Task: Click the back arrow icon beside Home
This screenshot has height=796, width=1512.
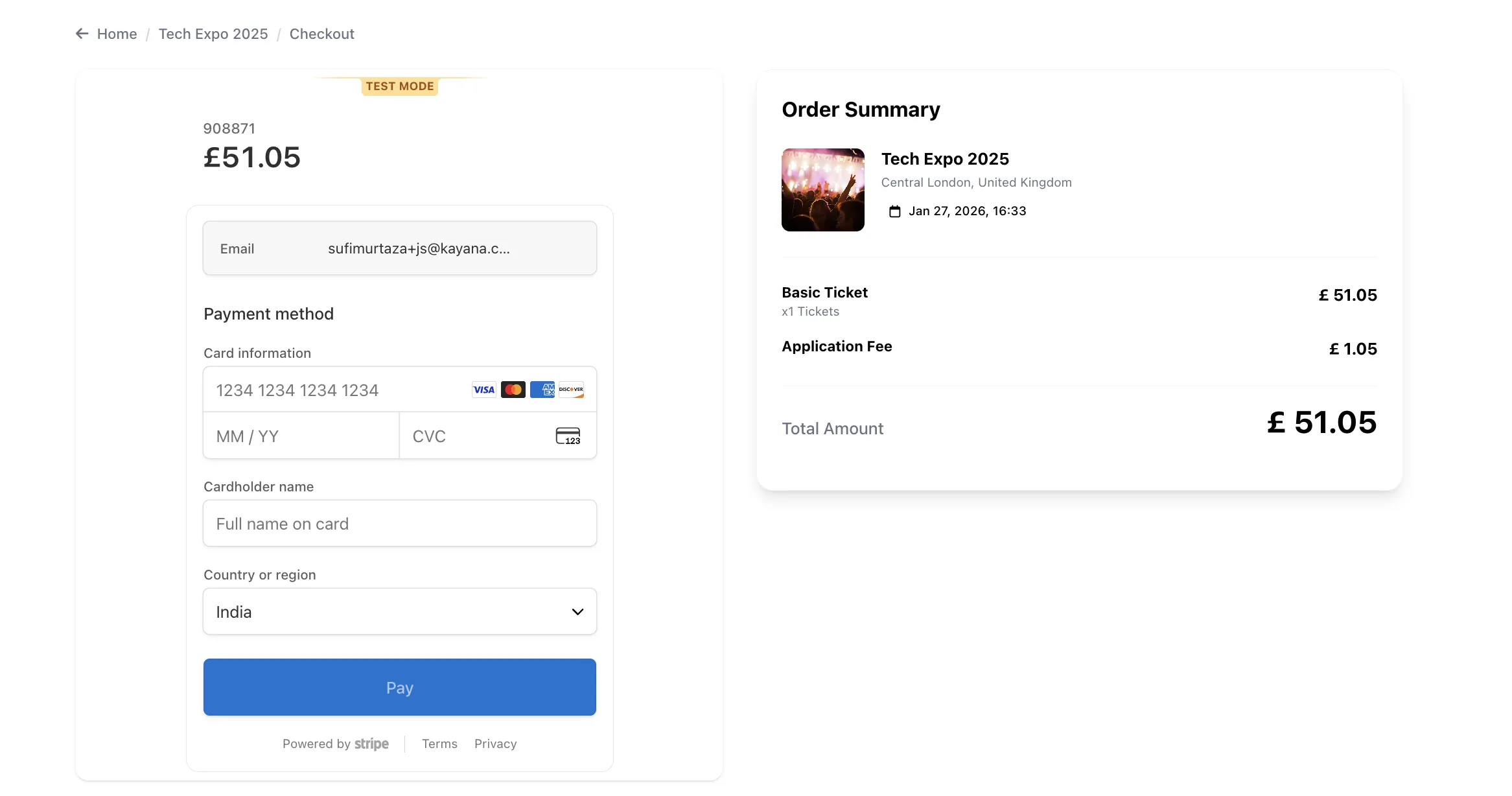Action: coord(82,34)
